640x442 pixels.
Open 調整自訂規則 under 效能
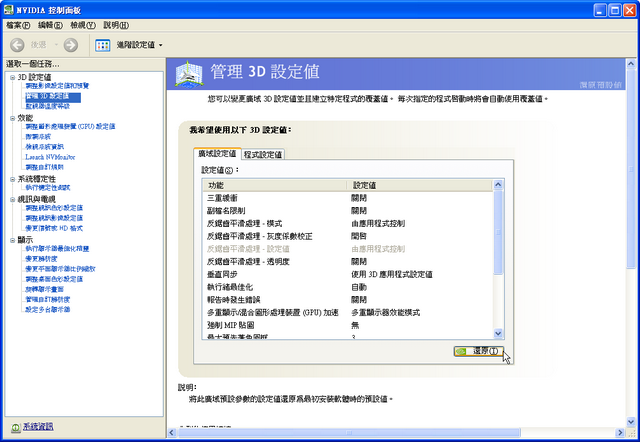(x=44, y=167)
